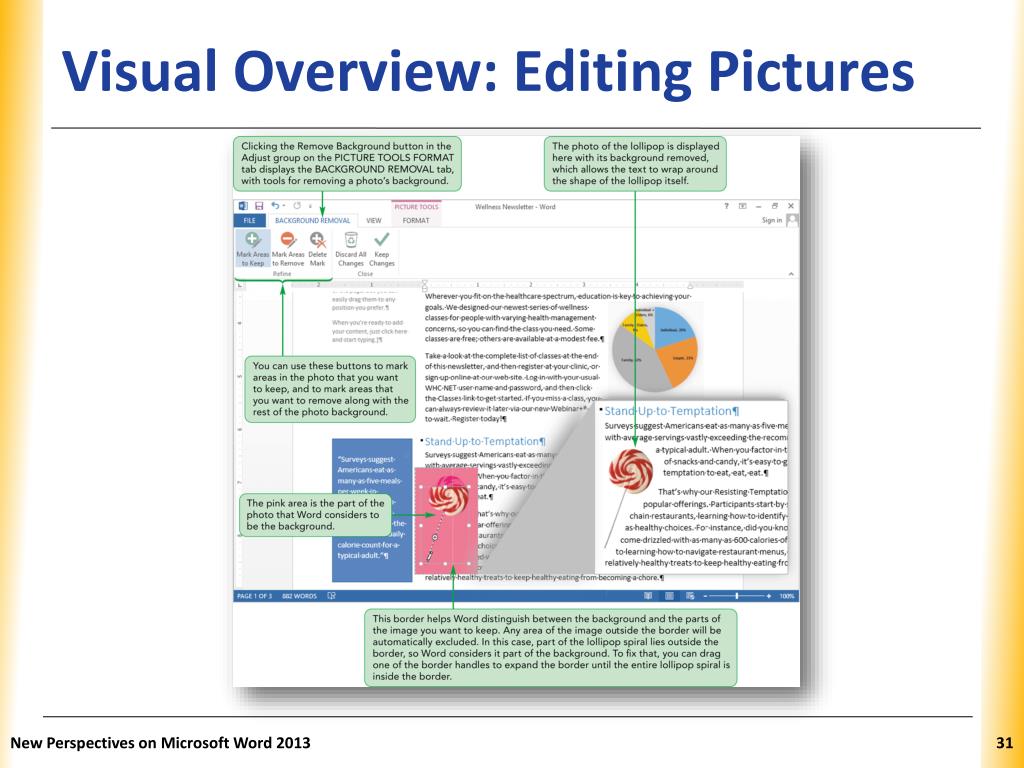This screenshot has height=768, width=1024.
Task: Click the slide title Visual Overview: Editing Pictures
Action: tap(488, 71)
